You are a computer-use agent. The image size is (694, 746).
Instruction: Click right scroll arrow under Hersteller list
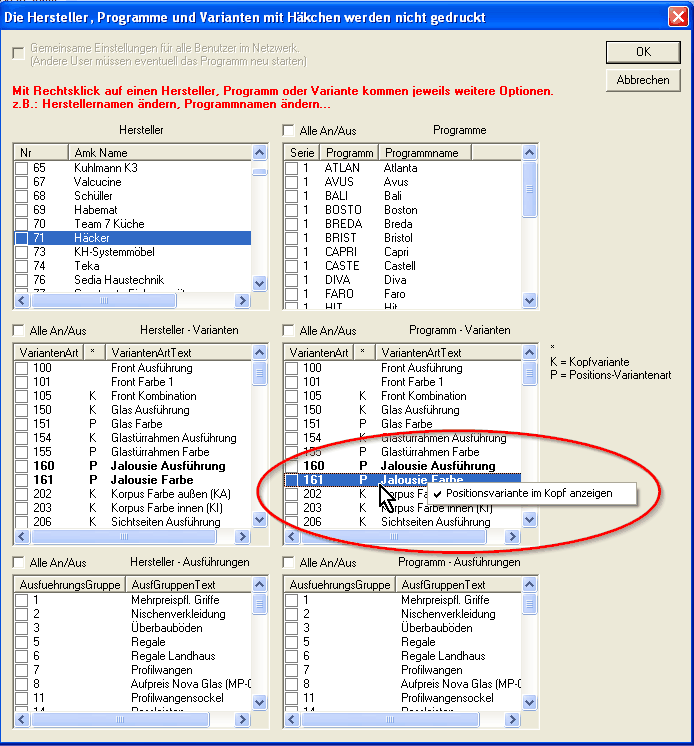[242, 301]
